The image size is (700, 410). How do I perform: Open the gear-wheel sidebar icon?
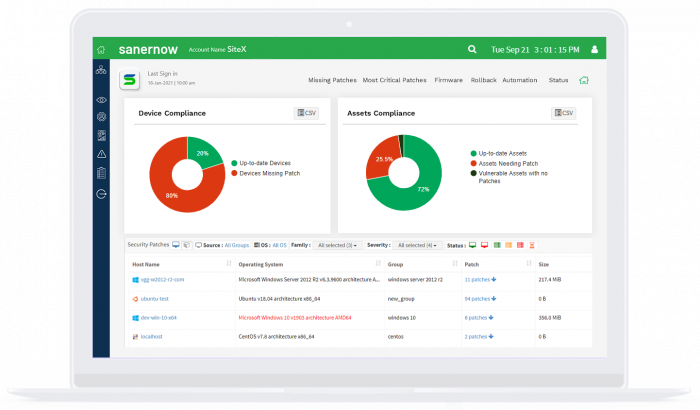point(101,117)
